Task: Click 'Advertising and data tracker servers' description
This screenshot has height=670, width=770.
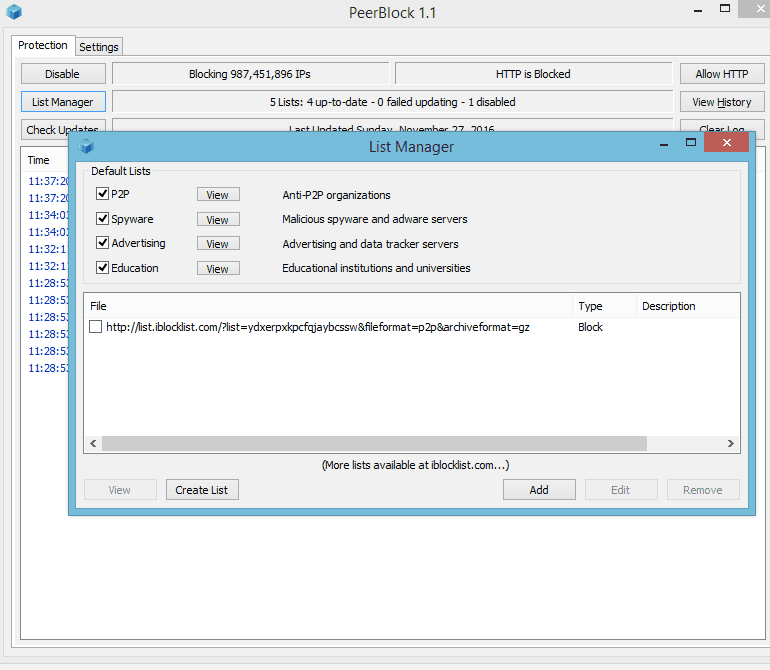Action: tap(370, 244)
